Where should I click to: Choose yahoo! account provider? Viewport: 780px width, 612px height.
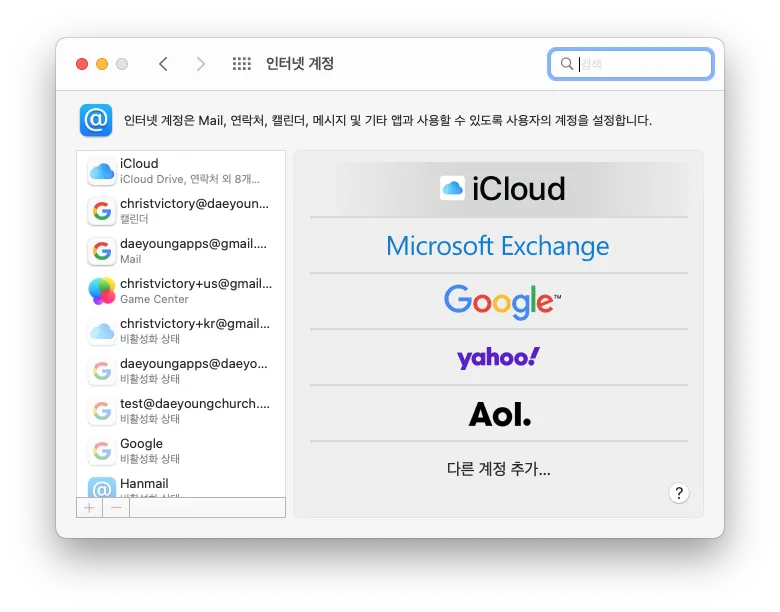[x=499, y=357]
